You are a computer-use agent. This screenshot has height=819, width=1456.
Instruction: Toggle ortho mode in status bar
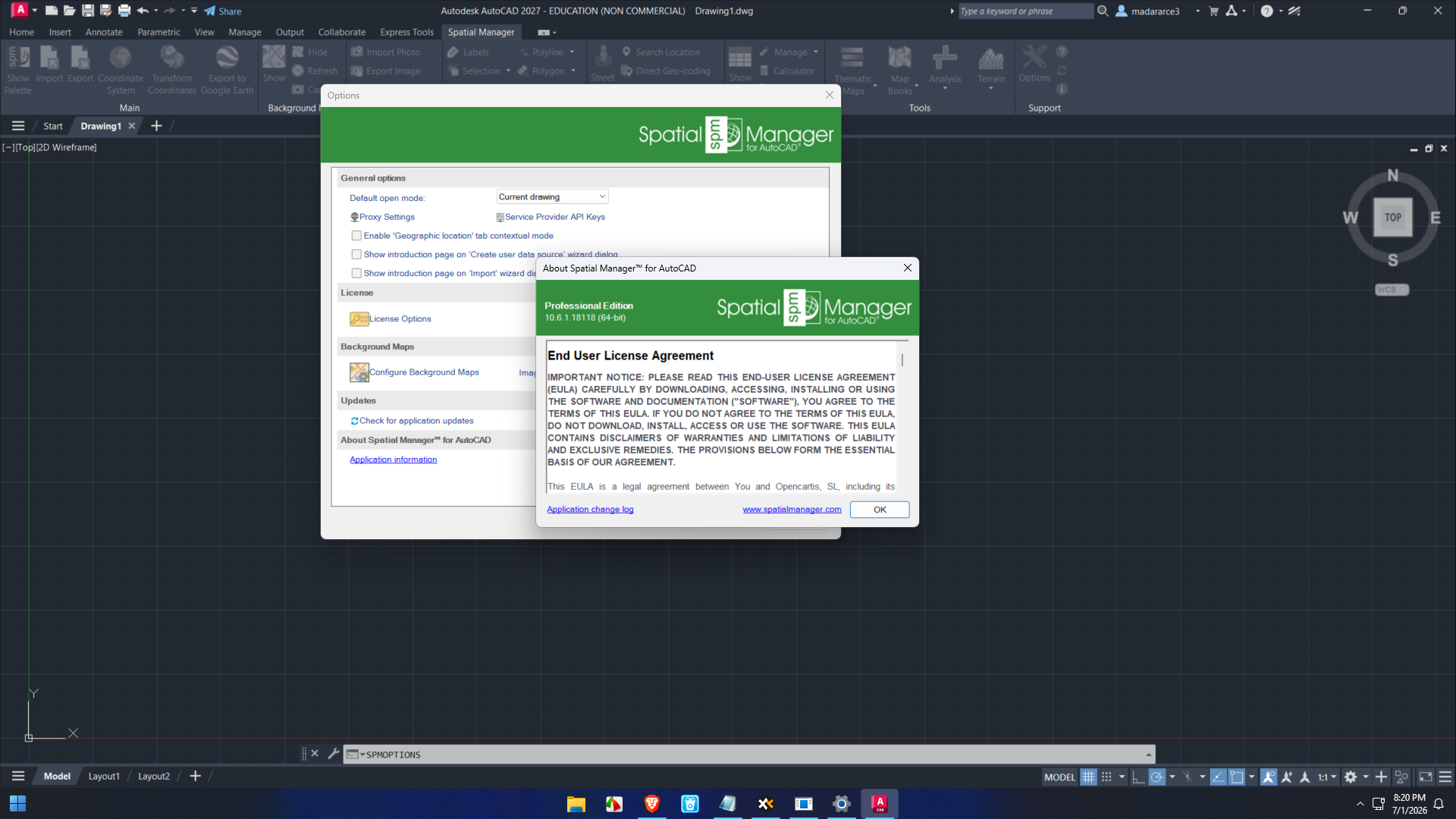(1137, 777)
